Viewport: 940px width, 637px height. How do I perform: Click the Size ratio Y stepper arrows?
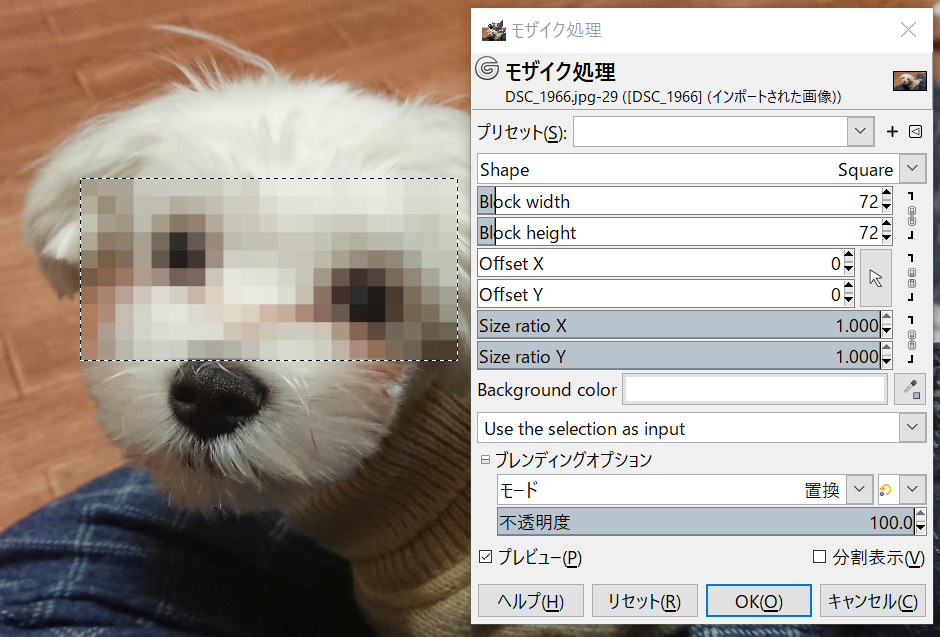887,357
